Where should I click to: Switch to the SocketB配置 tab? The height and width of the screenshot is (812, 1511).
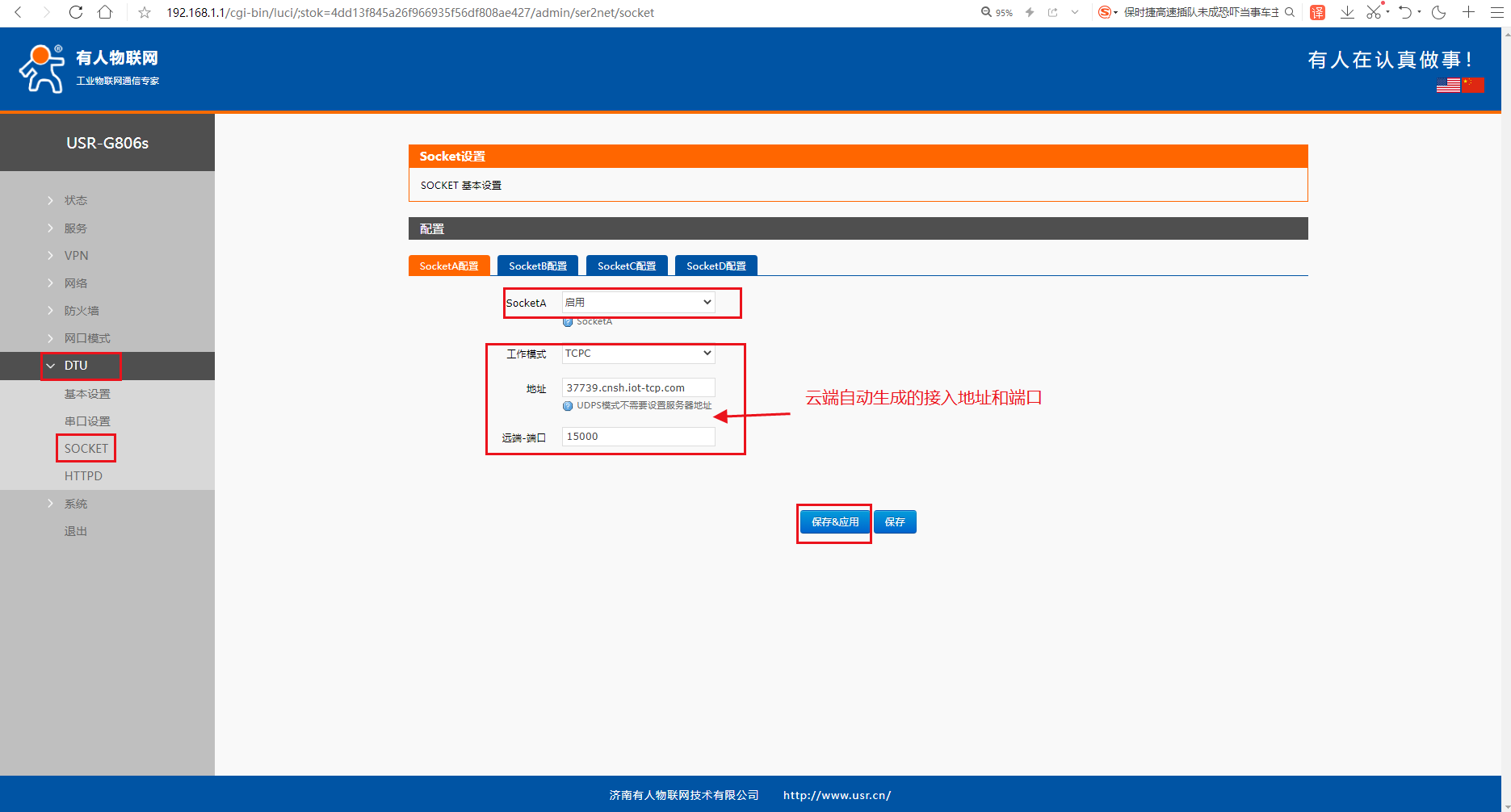pyautogui.click(x=537, y=266)
